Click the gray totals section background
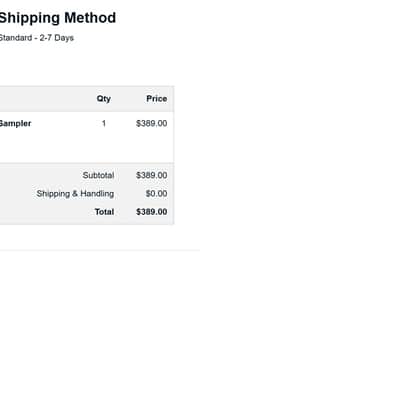 87,194
